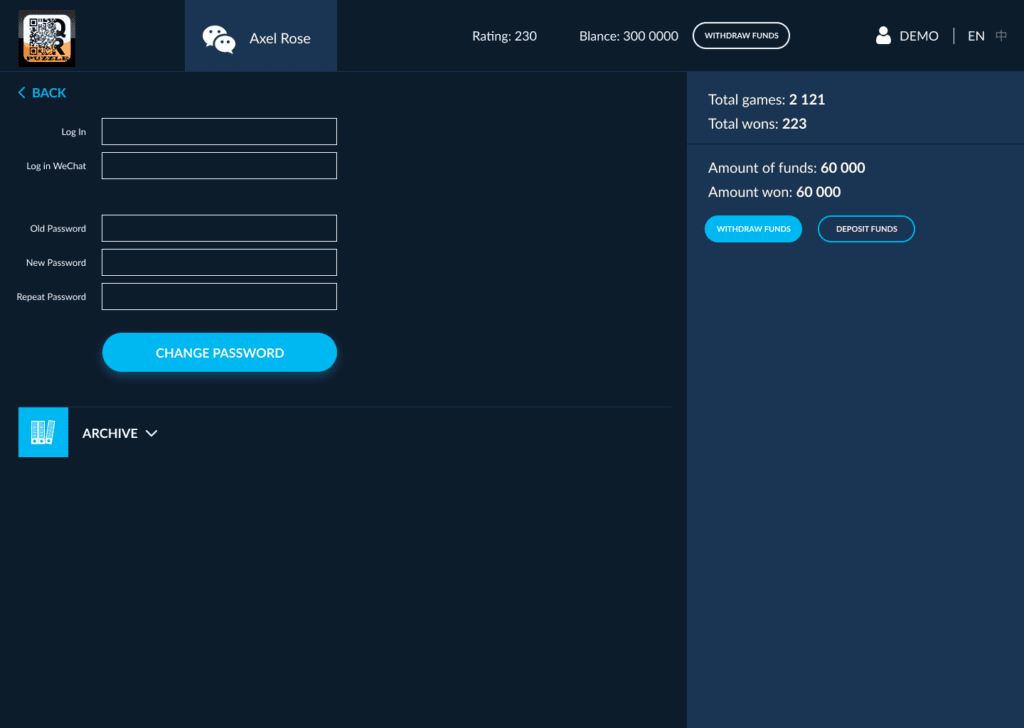Image resolution: width=1024 pixels, height=728 pixels.
Task: Open the Axel Rose tab
Action: pyautogui.click(x=261, y=36)
